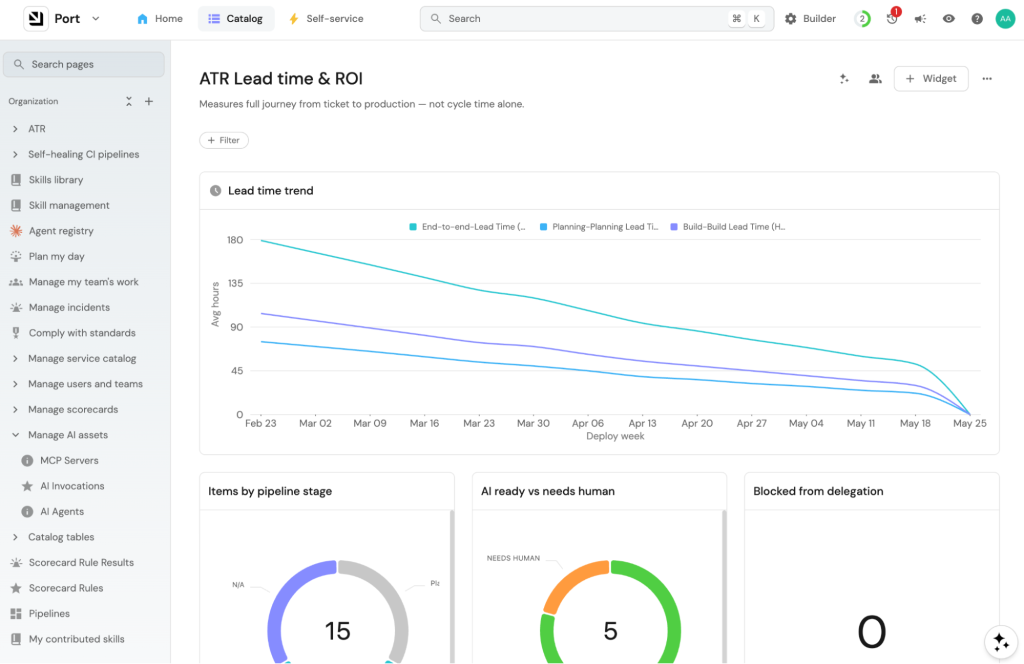Viewport: 1024px width, 664px height.
Task: Open Manage my team's work
Action: (x=83, y=281)
